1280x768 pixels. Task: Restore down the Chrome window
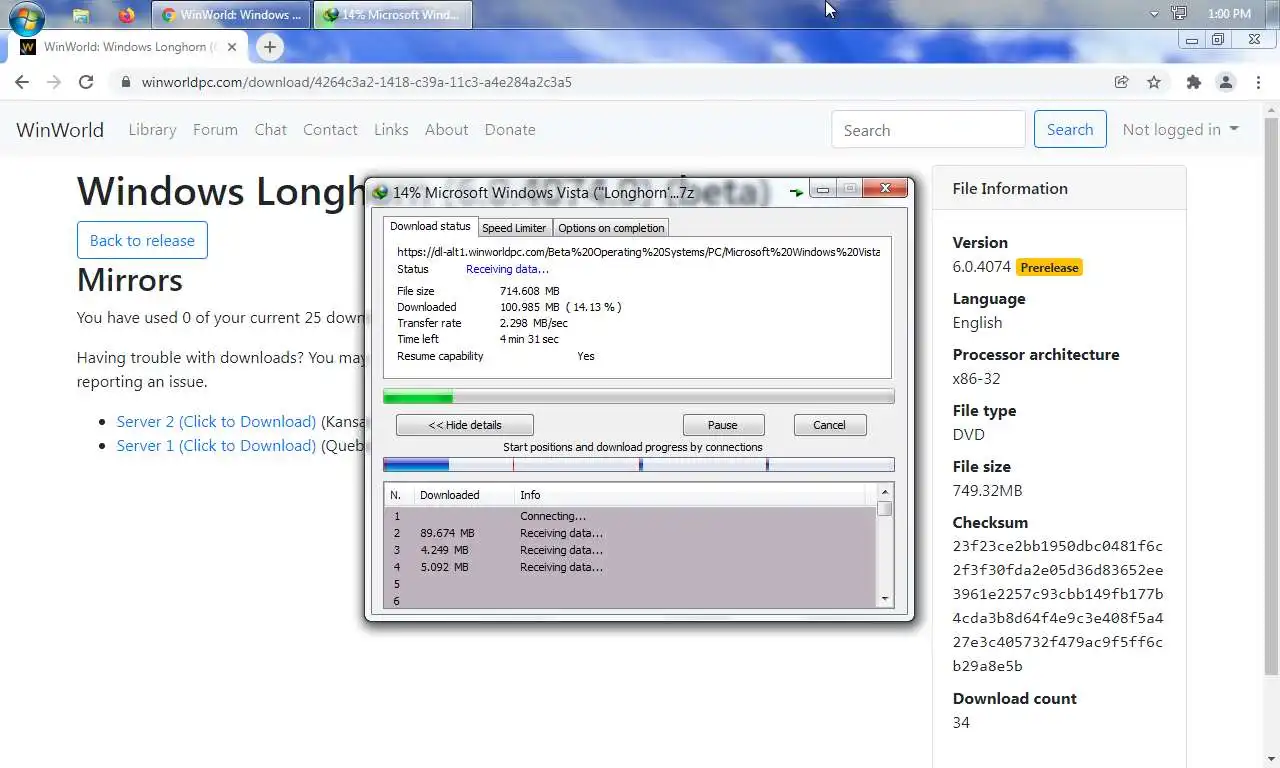[x=1218, y=40]
